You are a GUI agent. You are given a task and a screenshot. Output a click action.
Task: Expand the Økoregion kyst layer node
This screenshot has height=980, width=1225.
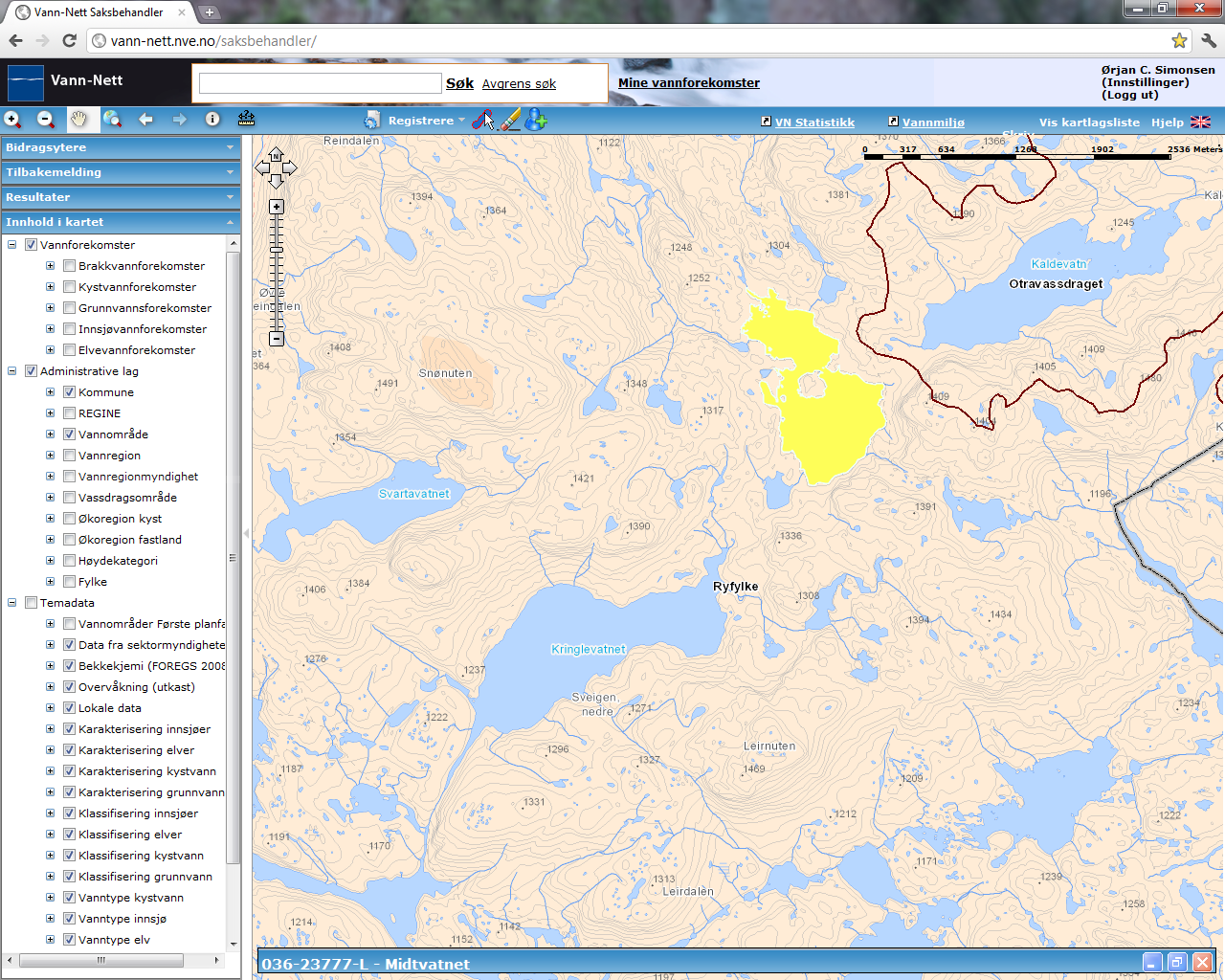(x=51, y=519)
